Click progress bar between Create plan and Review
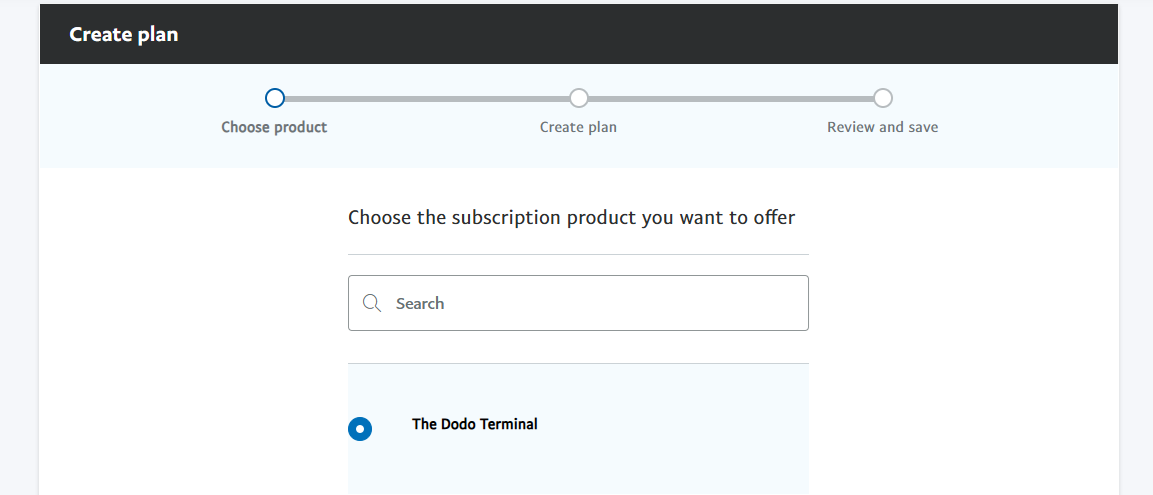The image size is (1153, 495). 731,98
